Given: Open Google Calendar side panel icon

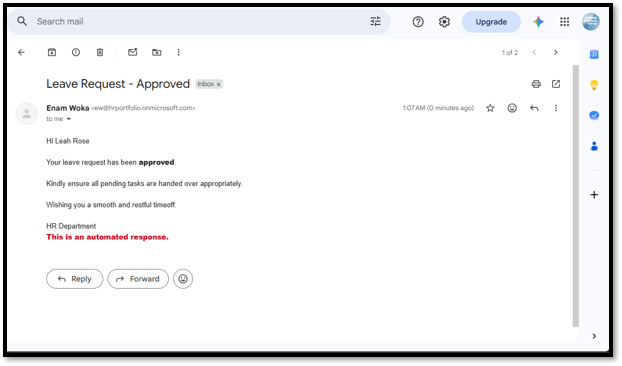Looking at the screenshot, I should 594,54.
